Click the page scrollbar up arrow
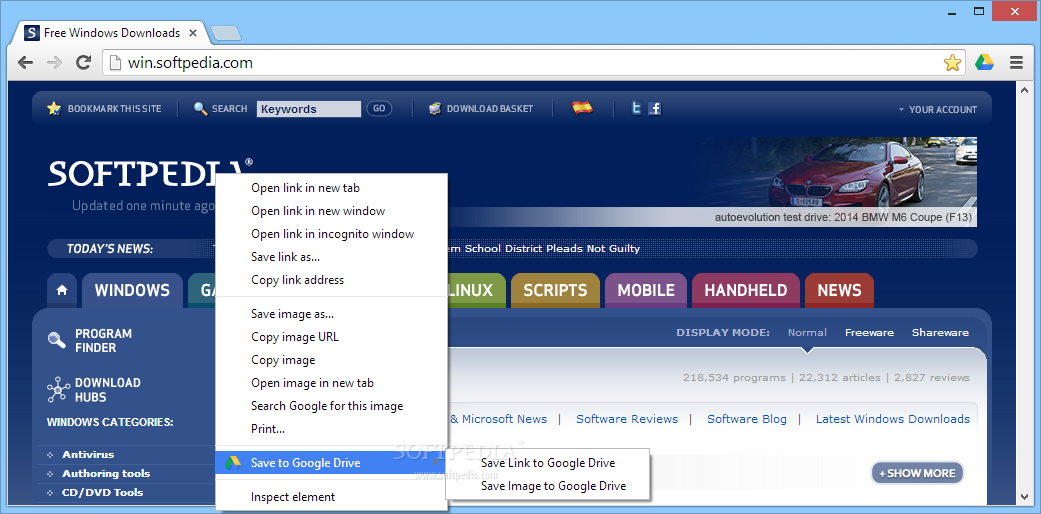The height and width of the screenshot is (514, 1041). (1023, 89)
